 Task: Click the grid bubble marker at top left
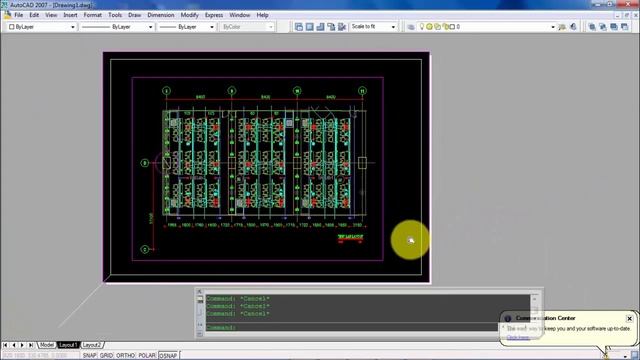click(166, 91)
